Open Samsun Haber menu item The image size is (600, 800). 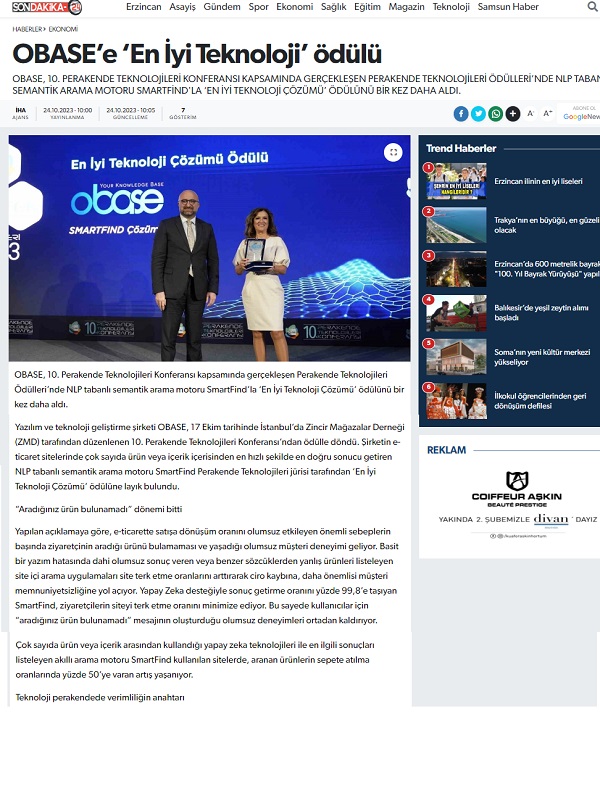click(x=508, y=7)
